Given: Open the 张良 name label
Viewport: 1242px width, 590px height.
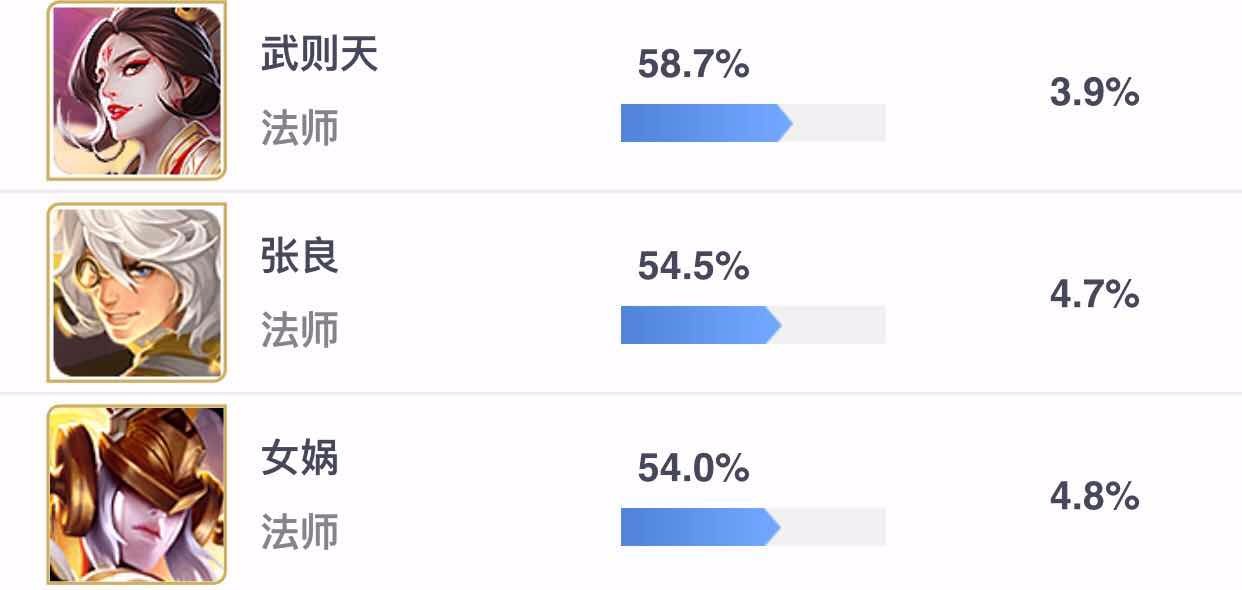Looking at the screenshot, I should click(x=300, y=256).
